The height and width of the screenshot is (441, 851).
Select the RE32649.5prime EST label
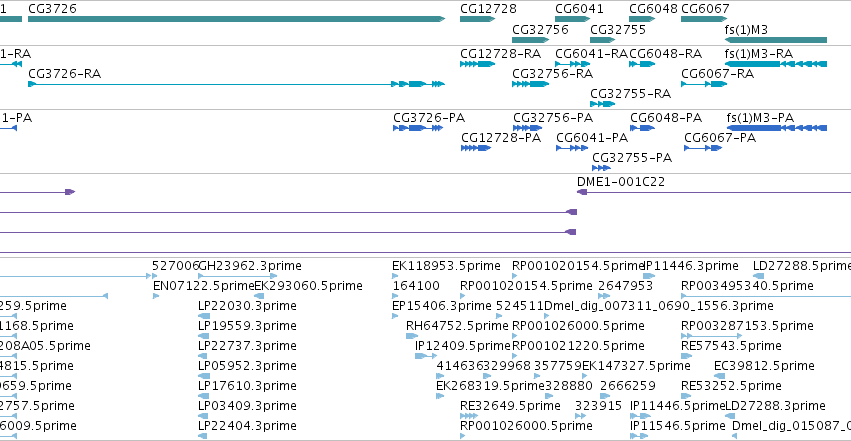510,406
